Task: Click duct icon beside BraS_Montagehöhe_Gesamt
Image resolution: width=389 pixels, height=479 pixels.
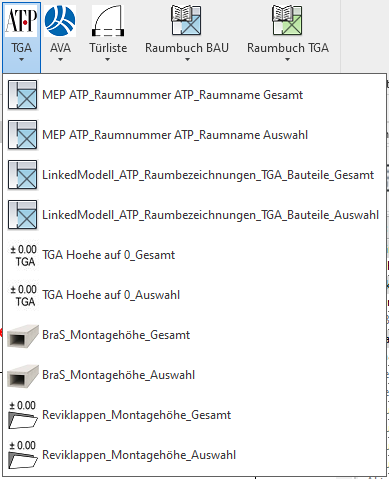Action: pos(23,336)
